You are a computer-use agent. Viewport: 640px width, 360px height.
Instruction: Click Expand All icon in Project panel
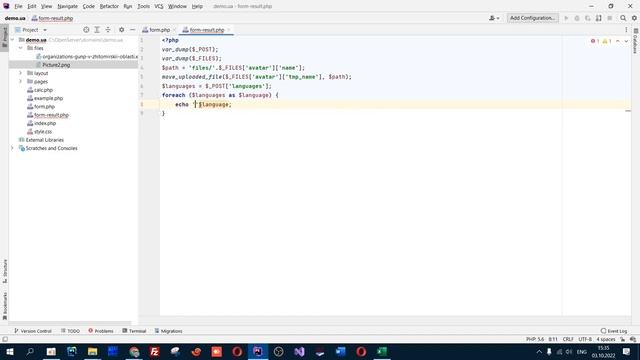[x=97, y=30]
